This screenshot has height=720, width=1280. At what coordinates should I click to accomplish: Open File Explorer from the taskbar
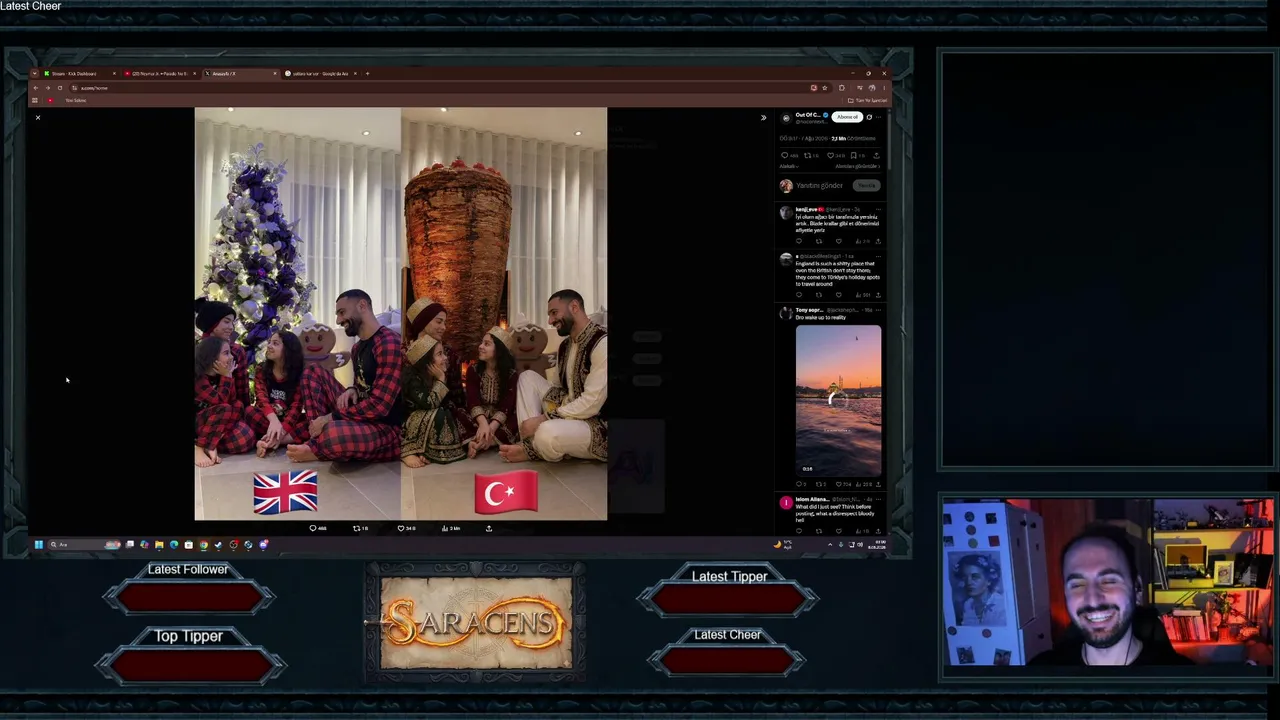[x=159, y=545]
